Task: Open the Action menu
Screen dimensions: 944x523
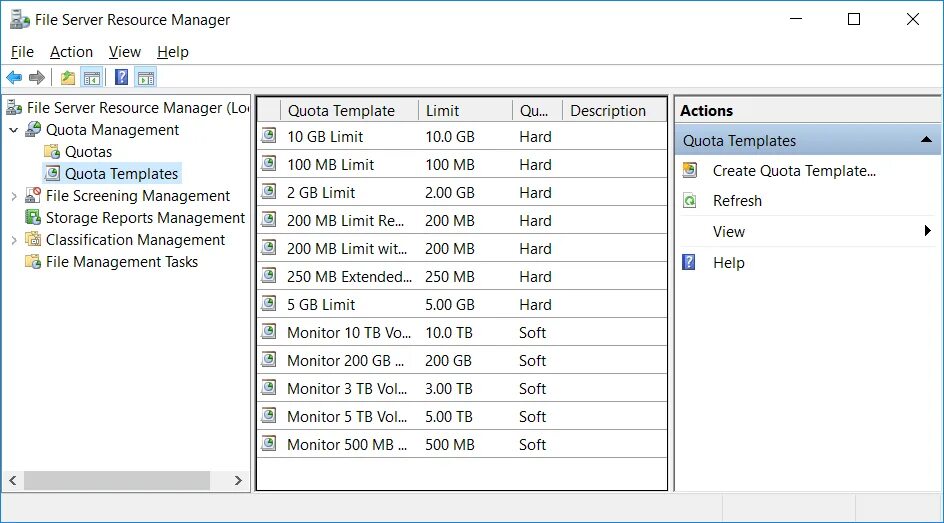Action: [x=71, y=52]
